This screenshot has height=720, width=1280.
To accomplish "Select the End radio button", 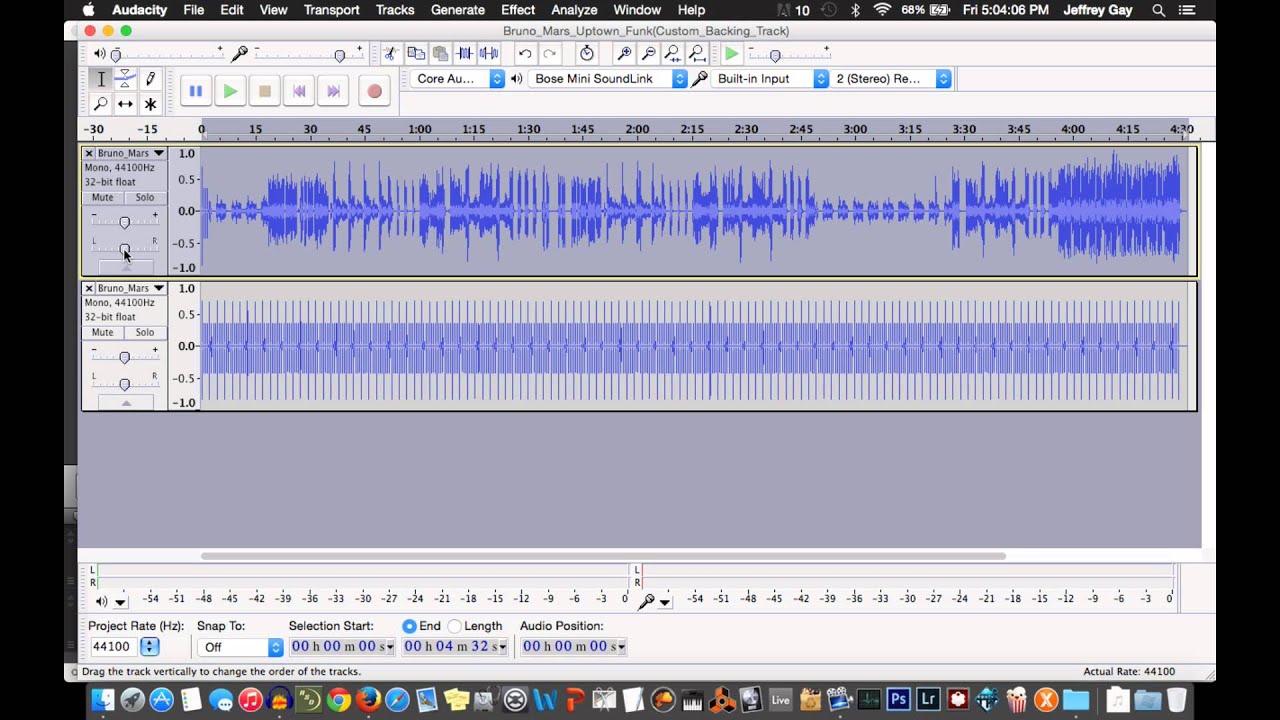I will (409, 626).
